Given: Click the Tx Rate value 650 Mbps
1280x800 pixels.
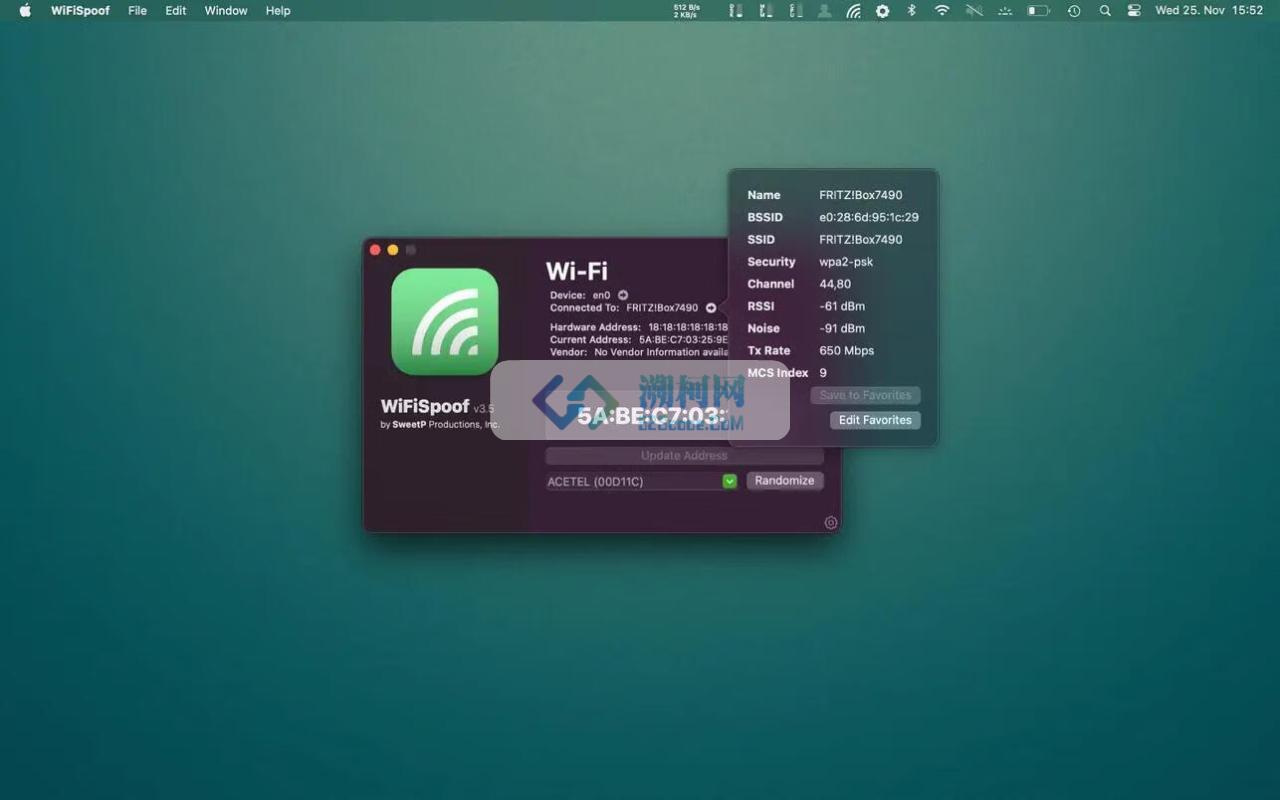Looking at the screenshot, I should click(x=847, y=351).
